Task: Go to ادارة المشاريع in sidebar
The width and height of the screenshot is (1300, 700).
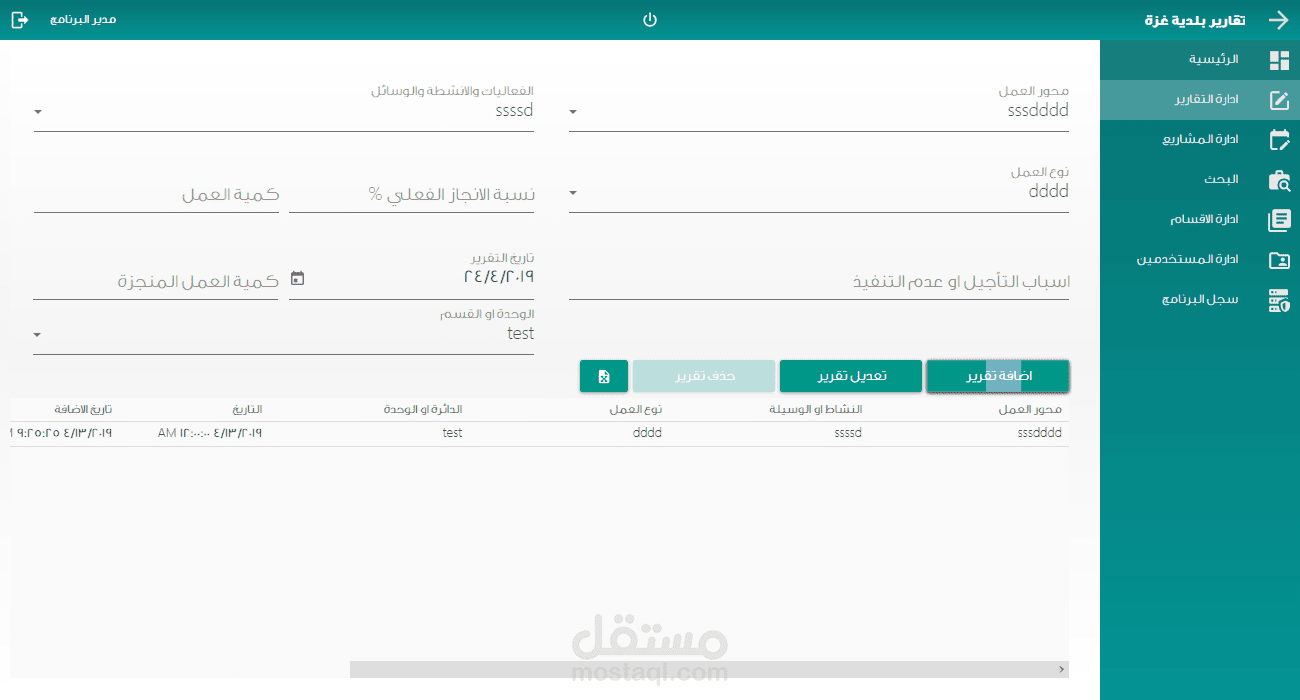Action: tap(1200, 140)
